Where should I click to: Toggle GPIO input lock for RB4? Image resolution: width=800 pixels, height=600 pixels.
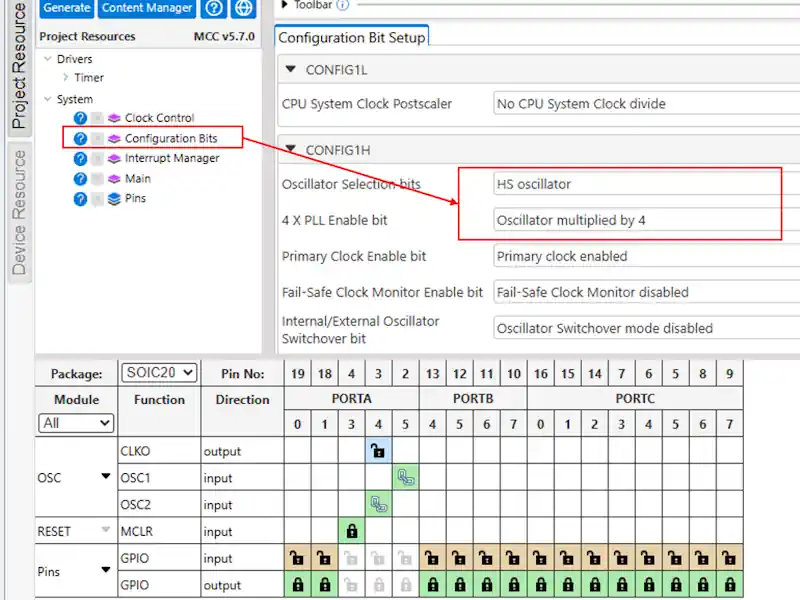tap(433, 558)
